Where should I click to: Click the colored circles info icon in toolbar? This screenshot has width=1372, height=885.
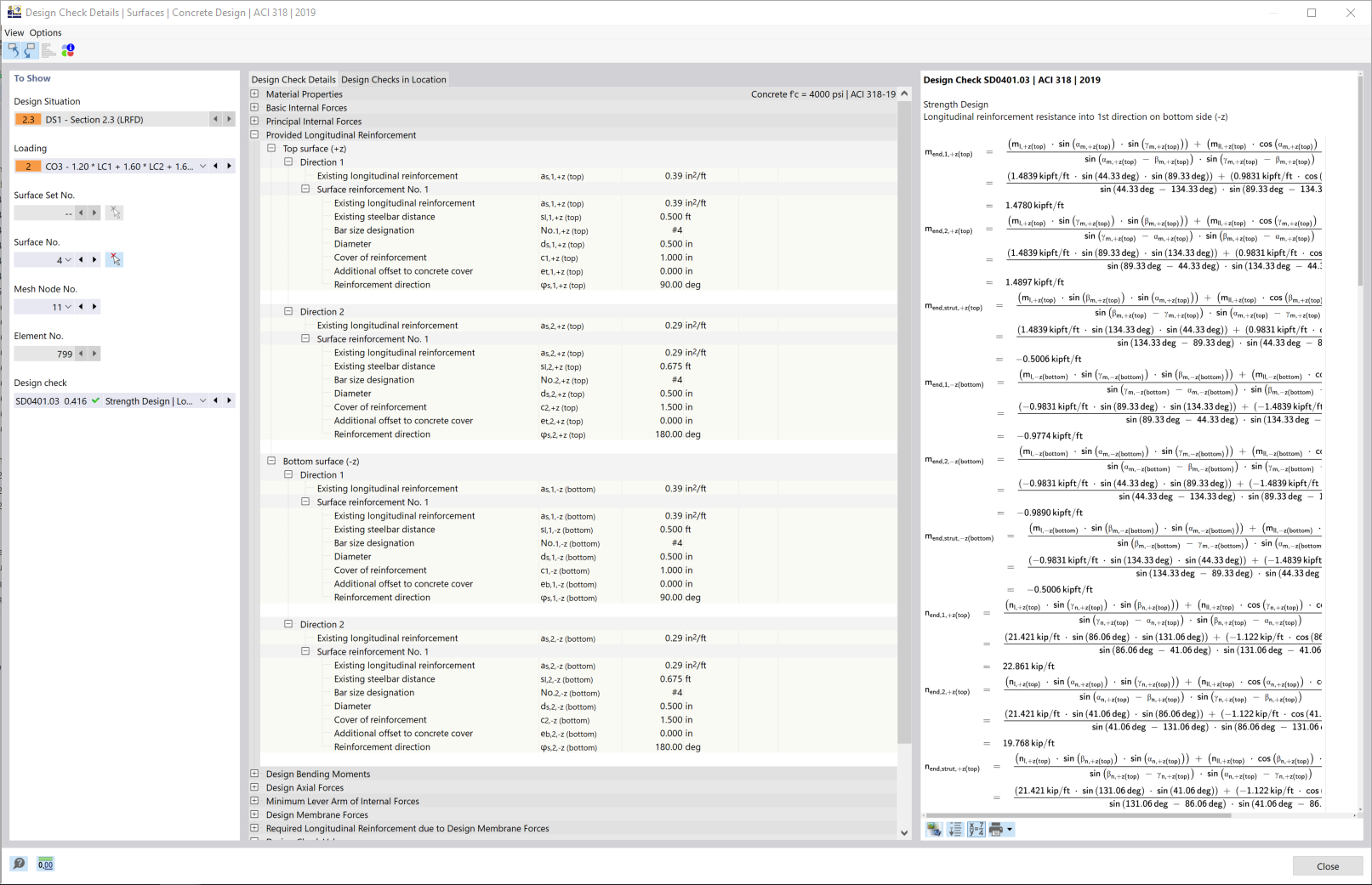[x=68, y=51]
